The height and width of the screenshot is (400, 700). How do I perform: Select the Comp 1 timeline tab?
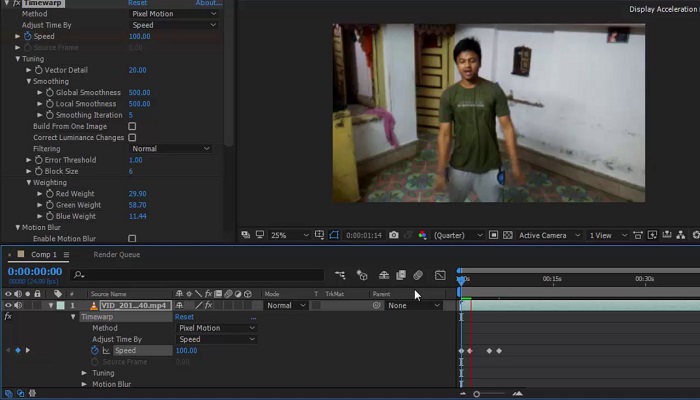pos(43,255)
